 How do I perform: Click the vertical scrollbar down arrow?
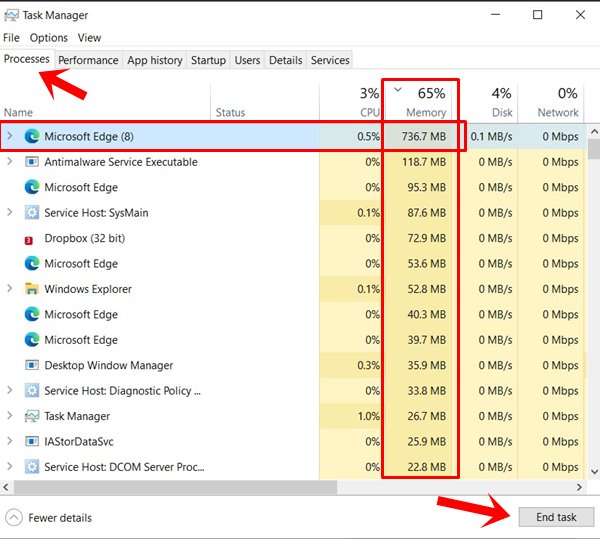[594, 471]
